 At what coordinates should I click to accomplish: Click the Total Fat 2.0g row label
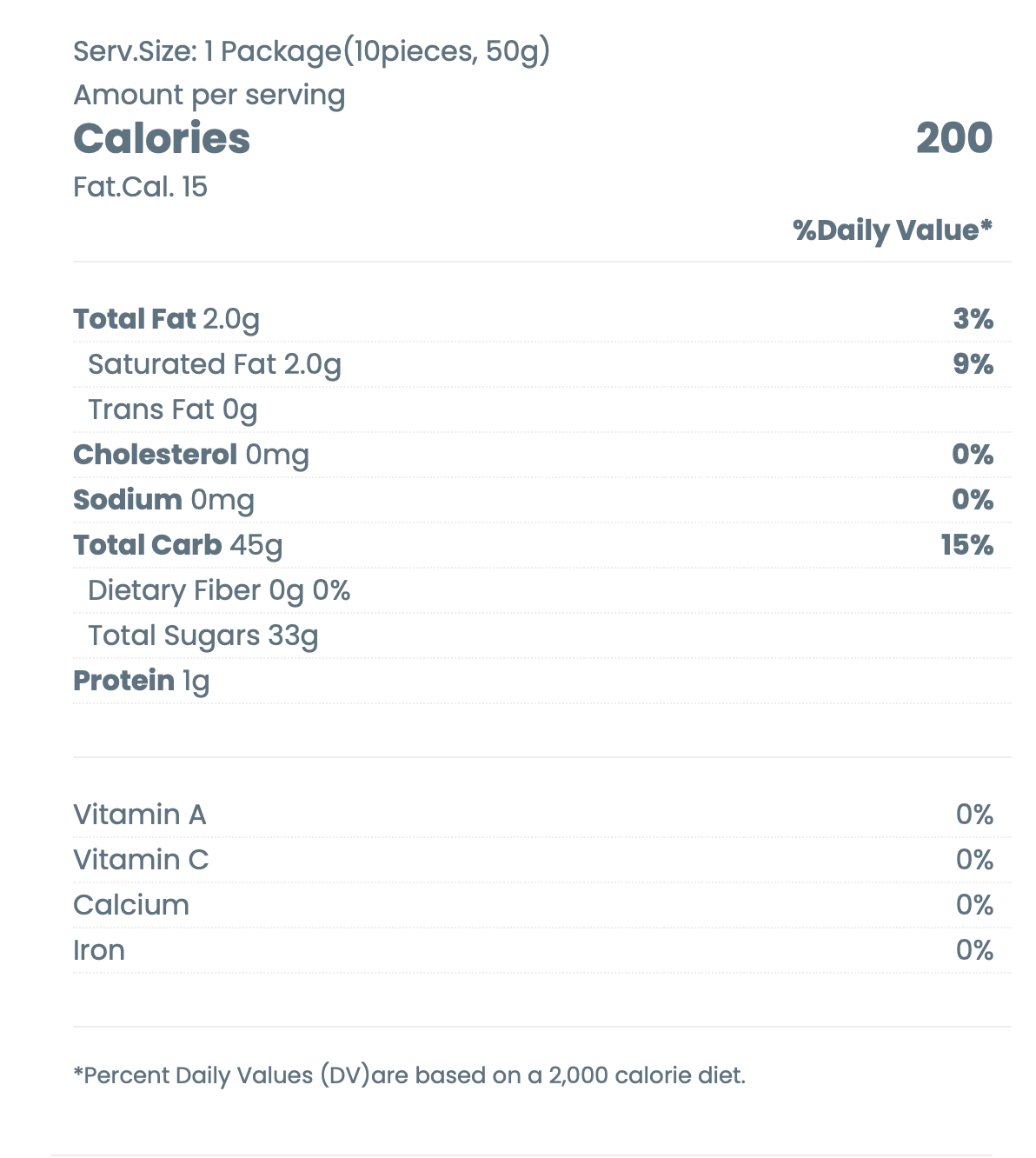(x=166, y=319)
